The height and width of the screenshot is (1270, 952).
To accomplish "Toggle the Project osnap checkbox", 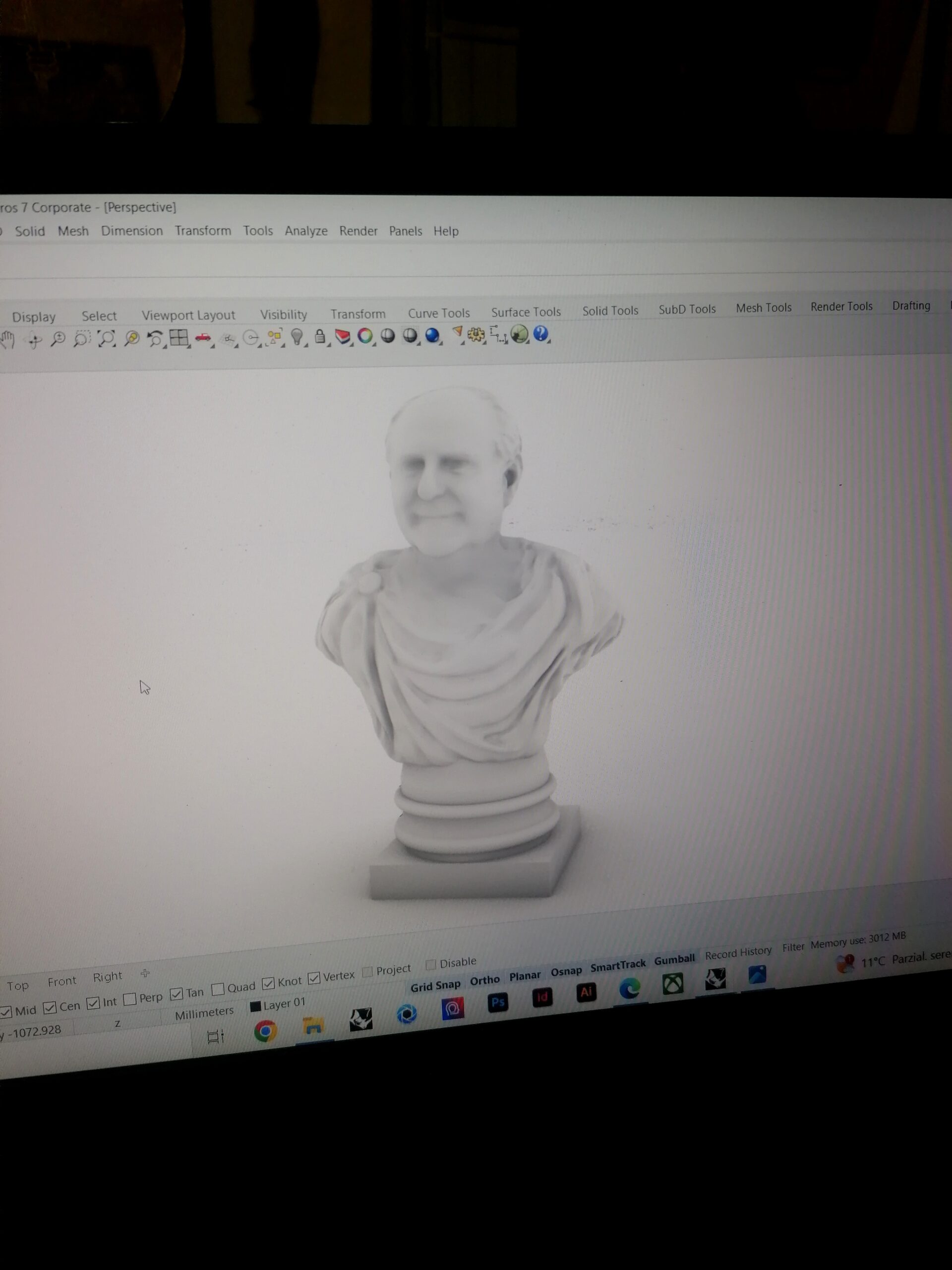I will click(368, 971).
